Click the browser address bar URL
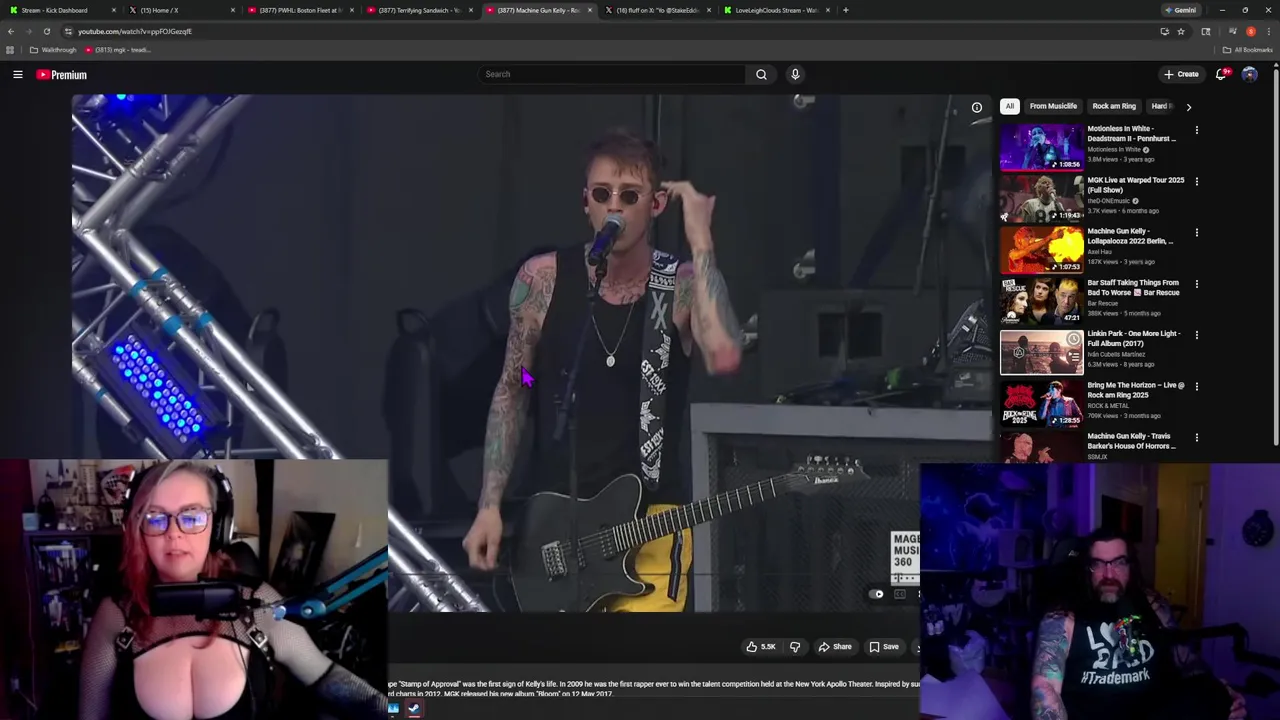This screenshot has width=1280, height=720. [x=135, y=31]
